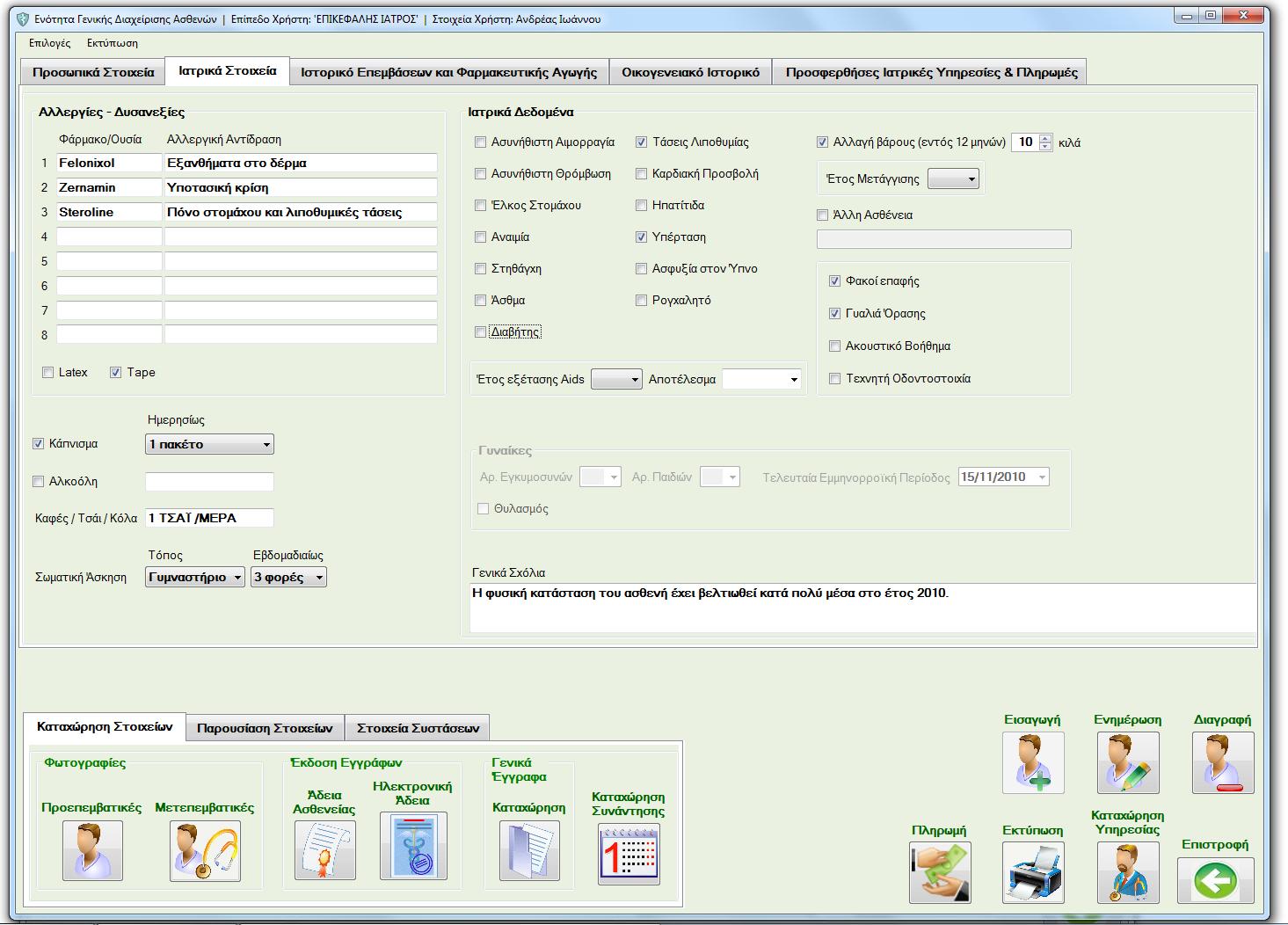
Task: Increase the weight change kilos stepper
Action: [x=1044, y=138]
